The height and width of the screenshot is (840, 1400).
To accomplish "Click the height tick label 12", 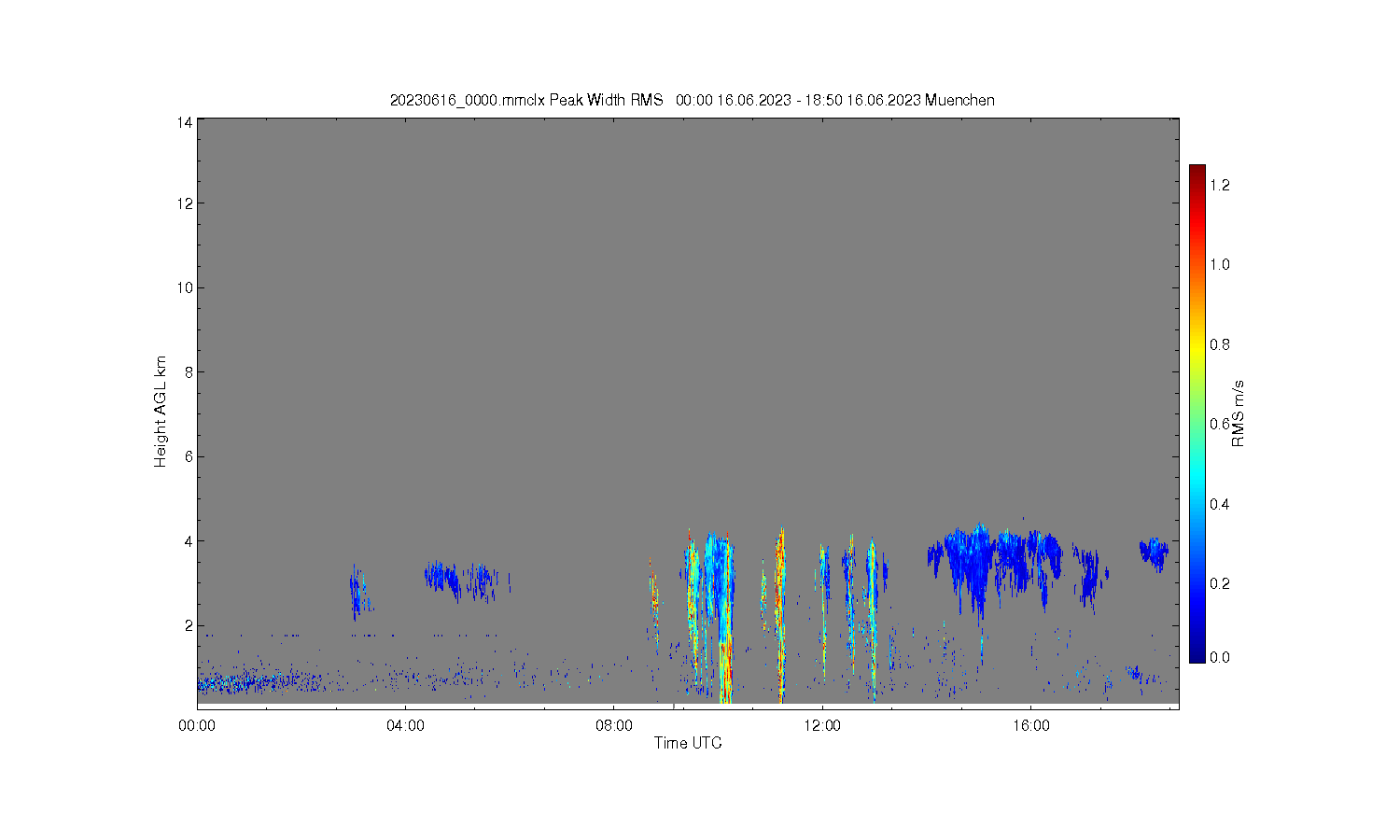I will tap(185, 203).
